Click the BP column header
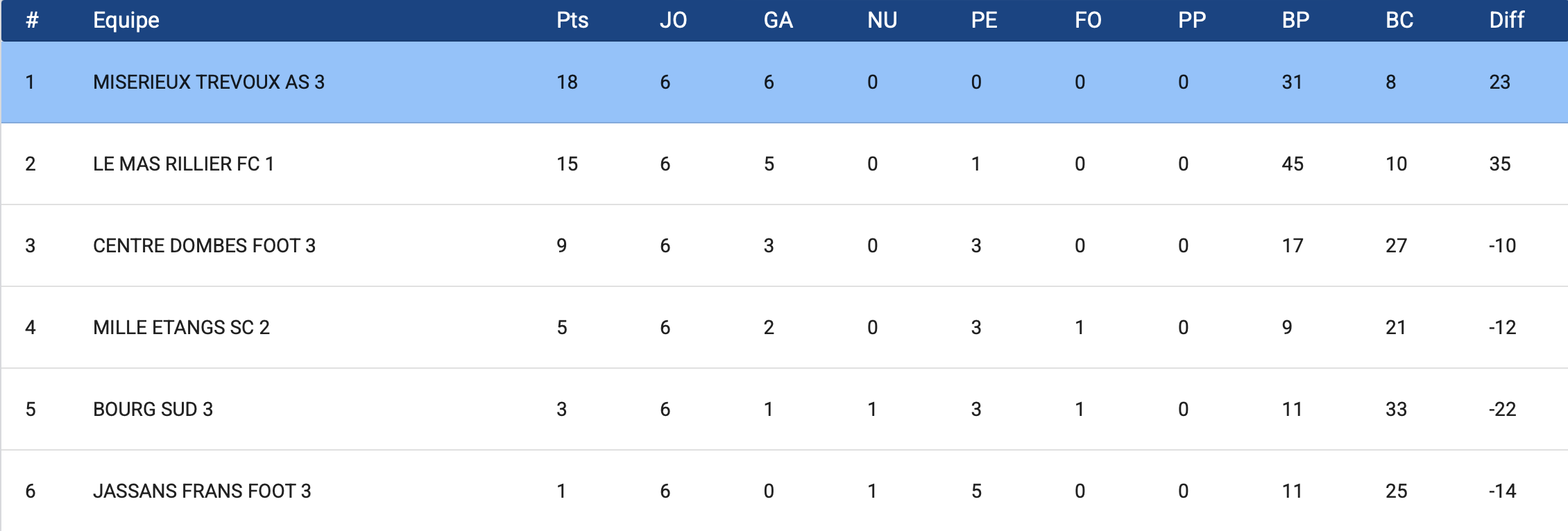The width and height of the screenshot is (1568, 531). tap(1295, 20)
